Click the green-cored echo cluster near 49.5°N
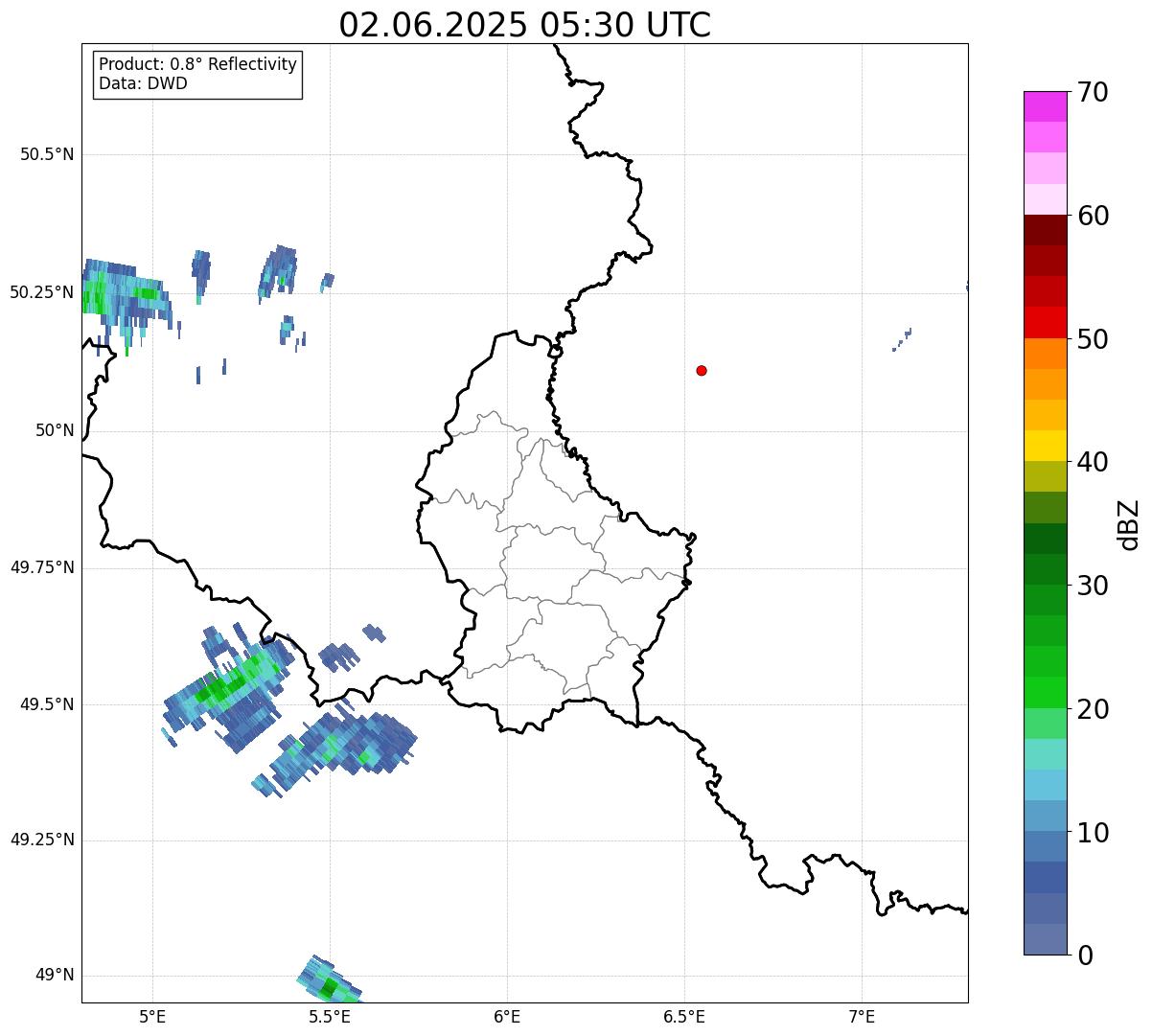 (227, 687)
